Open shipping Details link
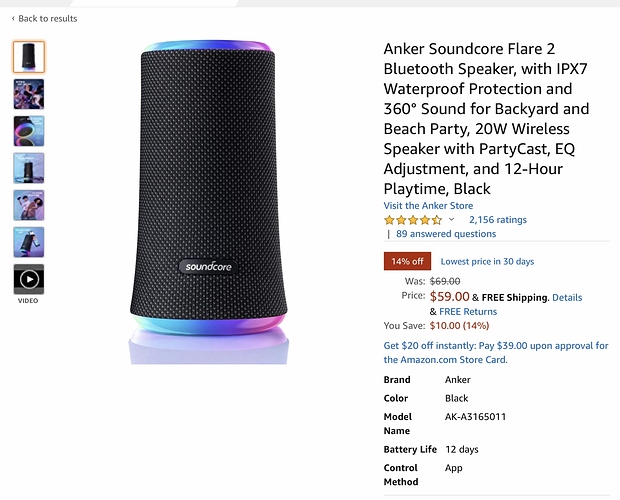 [x=567, y=298]
